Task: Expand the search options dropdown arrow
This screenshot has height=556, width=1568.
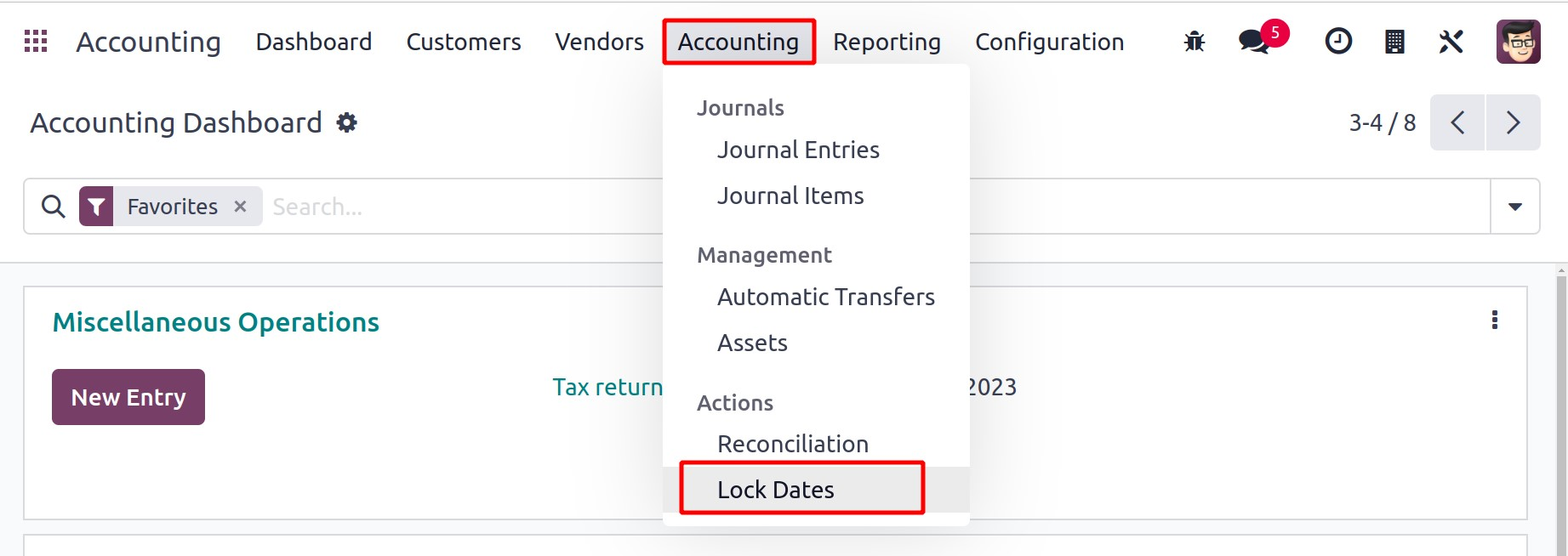Action: [x=1514, y=207]
